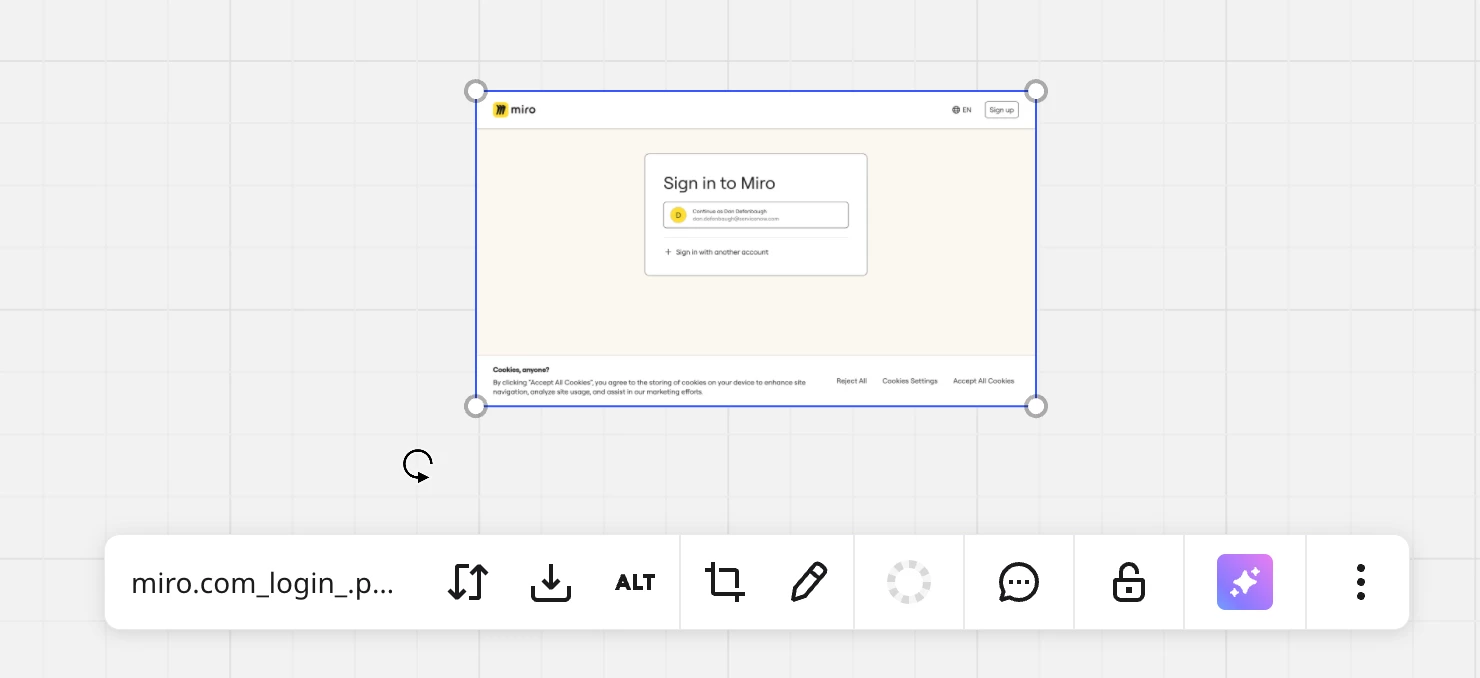Toggle the lock padlock icon

[1129, 582]
